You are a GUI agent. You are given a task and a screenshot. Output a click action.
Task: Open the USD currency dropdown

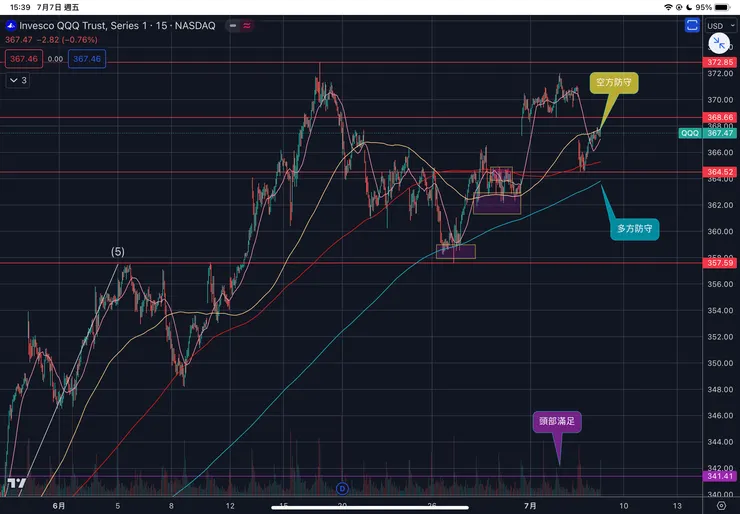point(720,25)
